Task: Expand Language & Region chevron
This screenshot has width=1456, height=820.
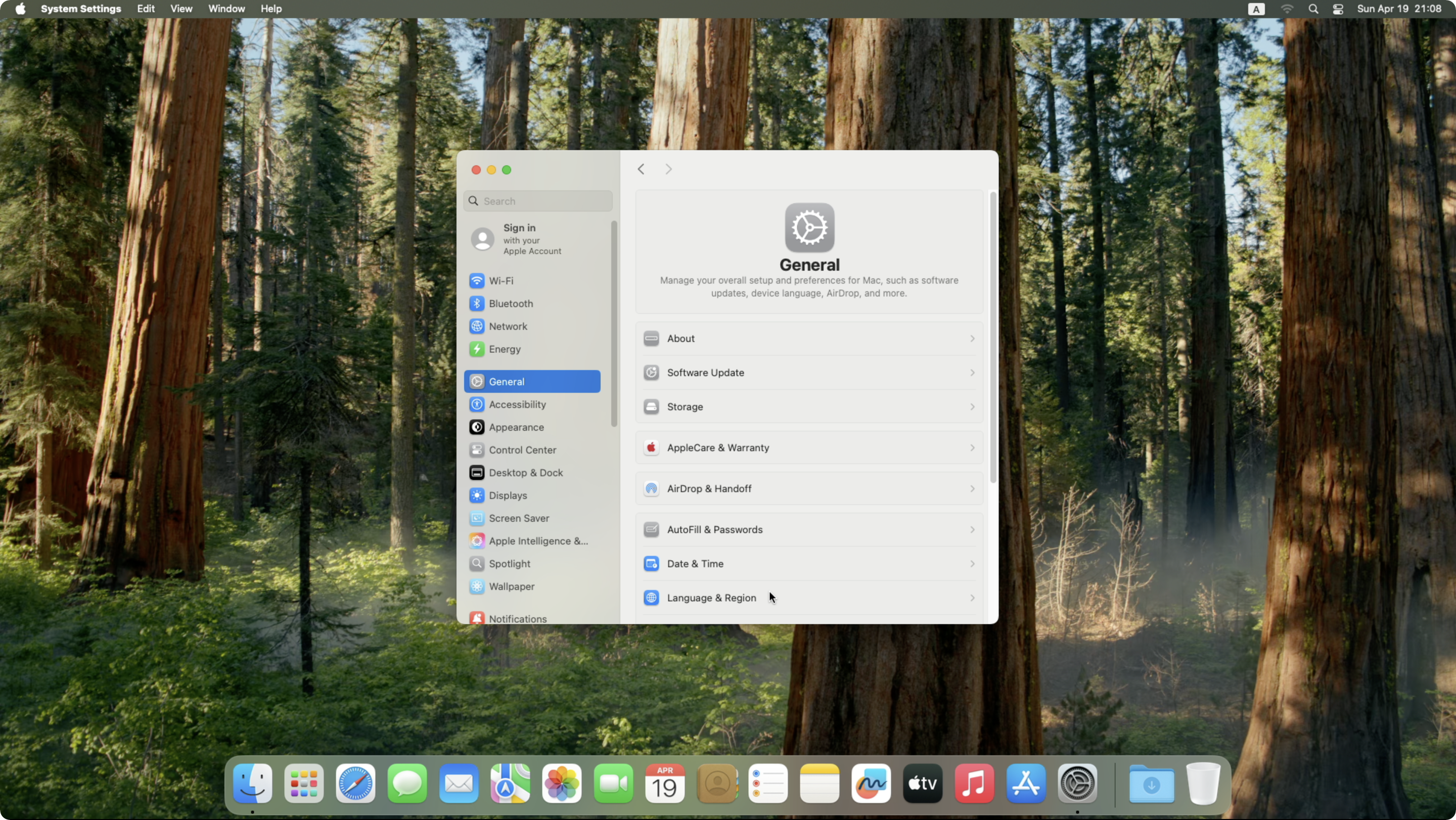Action: (x=972, y=598)
